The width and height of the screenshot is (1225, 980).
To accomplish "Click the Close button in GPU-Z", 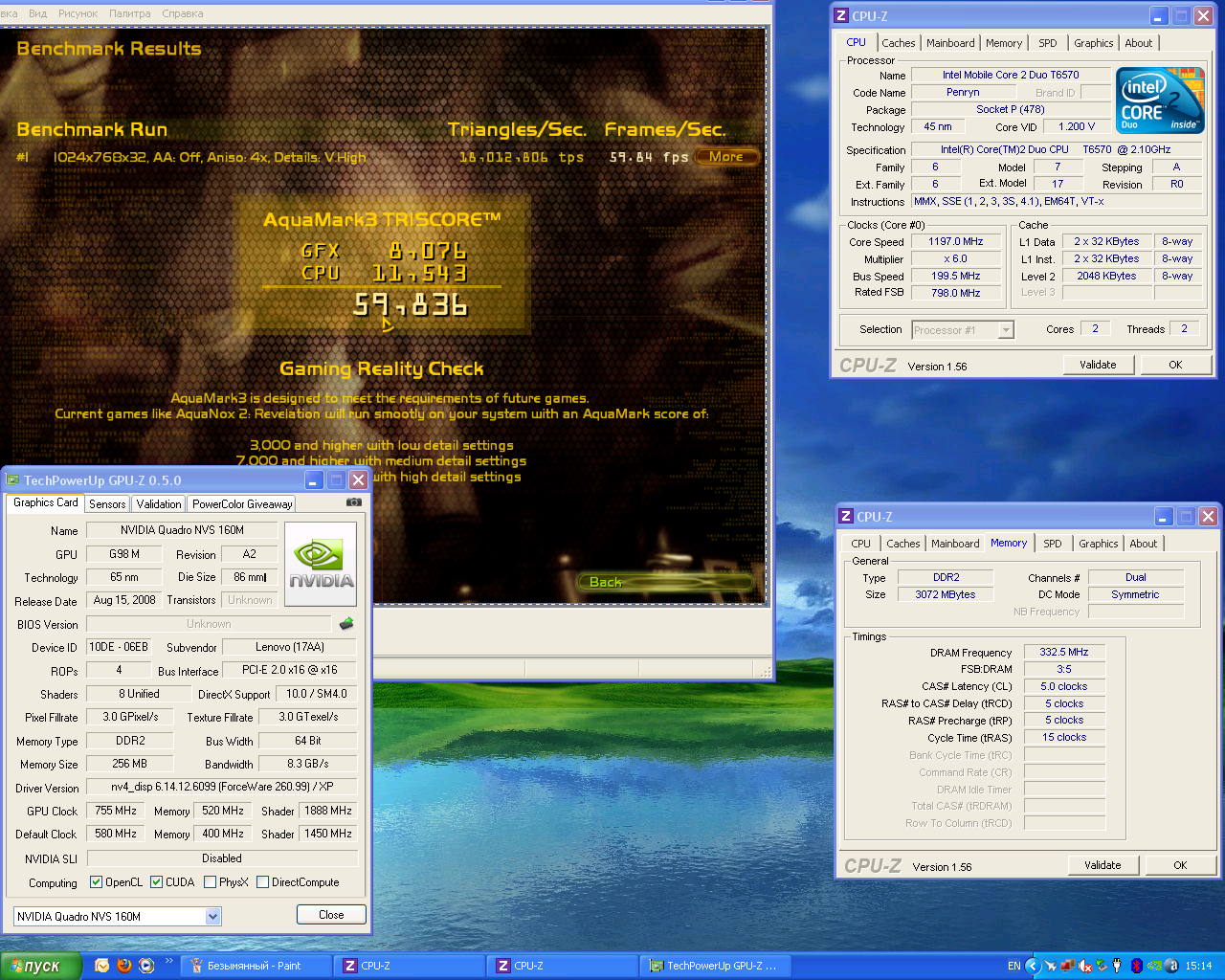I will click(x=331, y=915).
